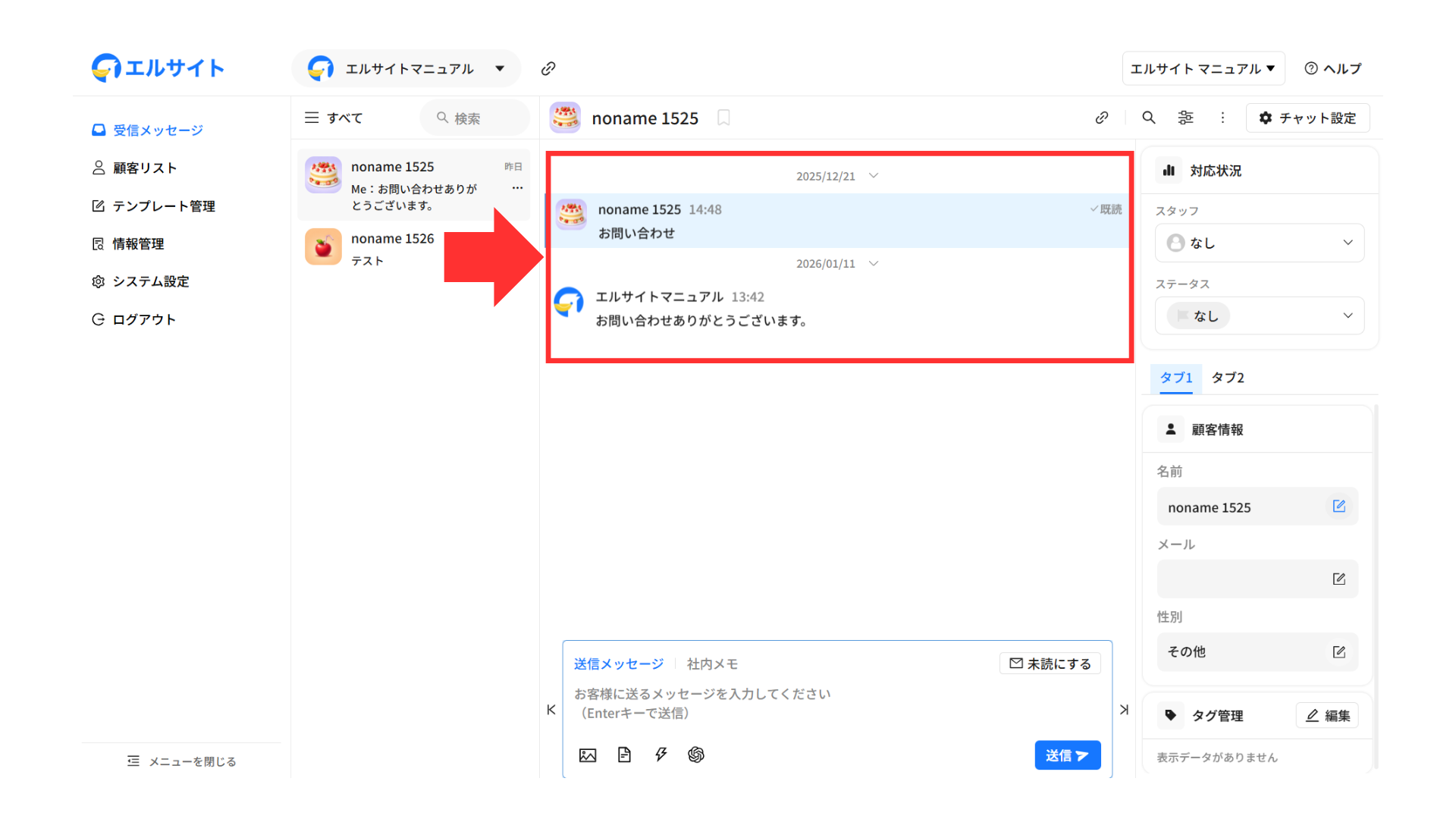
Task: Open the filter sliders icon in header
Action: coord(1185,118)
